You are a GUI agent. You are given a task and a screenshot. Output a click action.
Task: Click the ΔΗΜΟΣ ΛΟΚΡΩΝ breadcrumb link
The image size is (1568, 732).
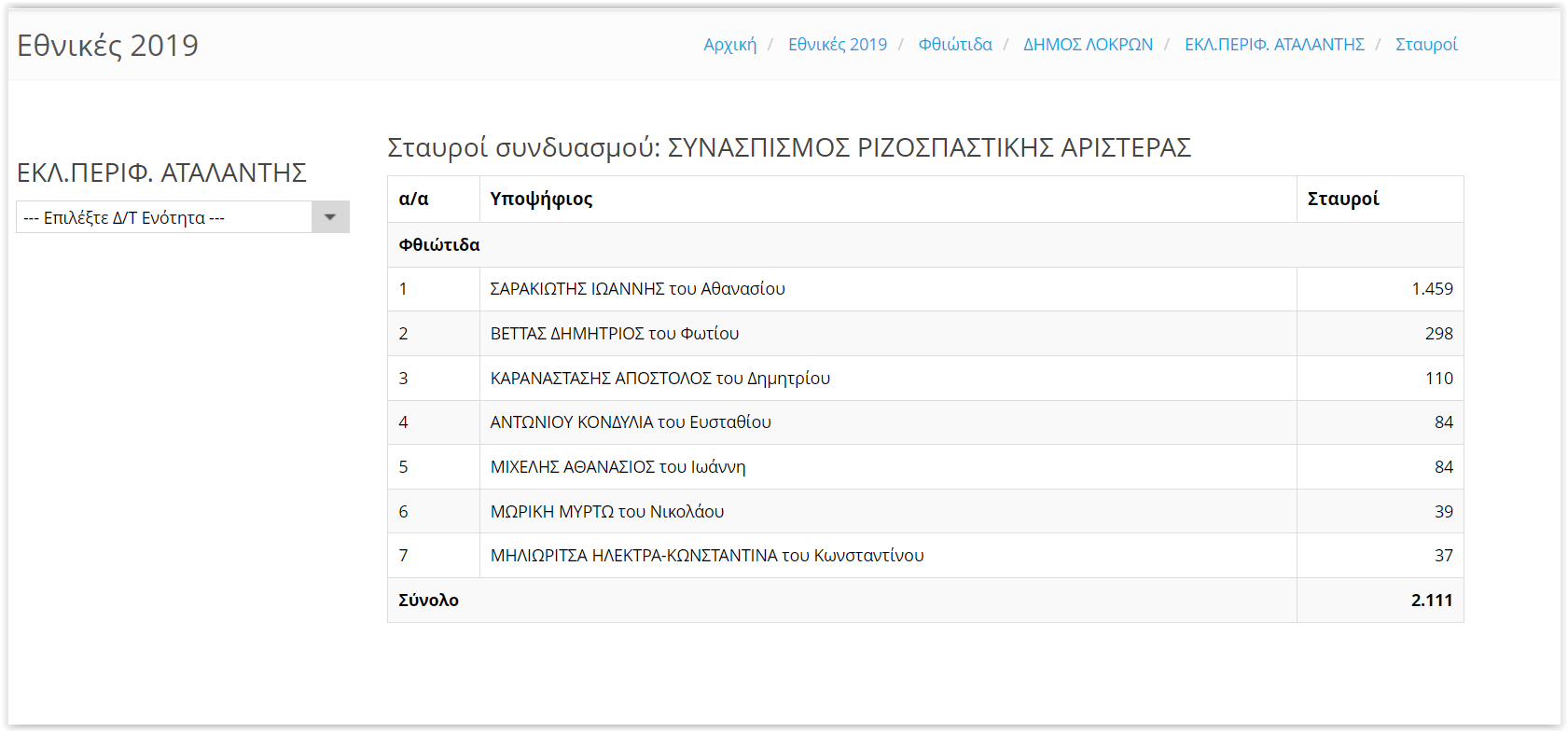point(1088,45)
